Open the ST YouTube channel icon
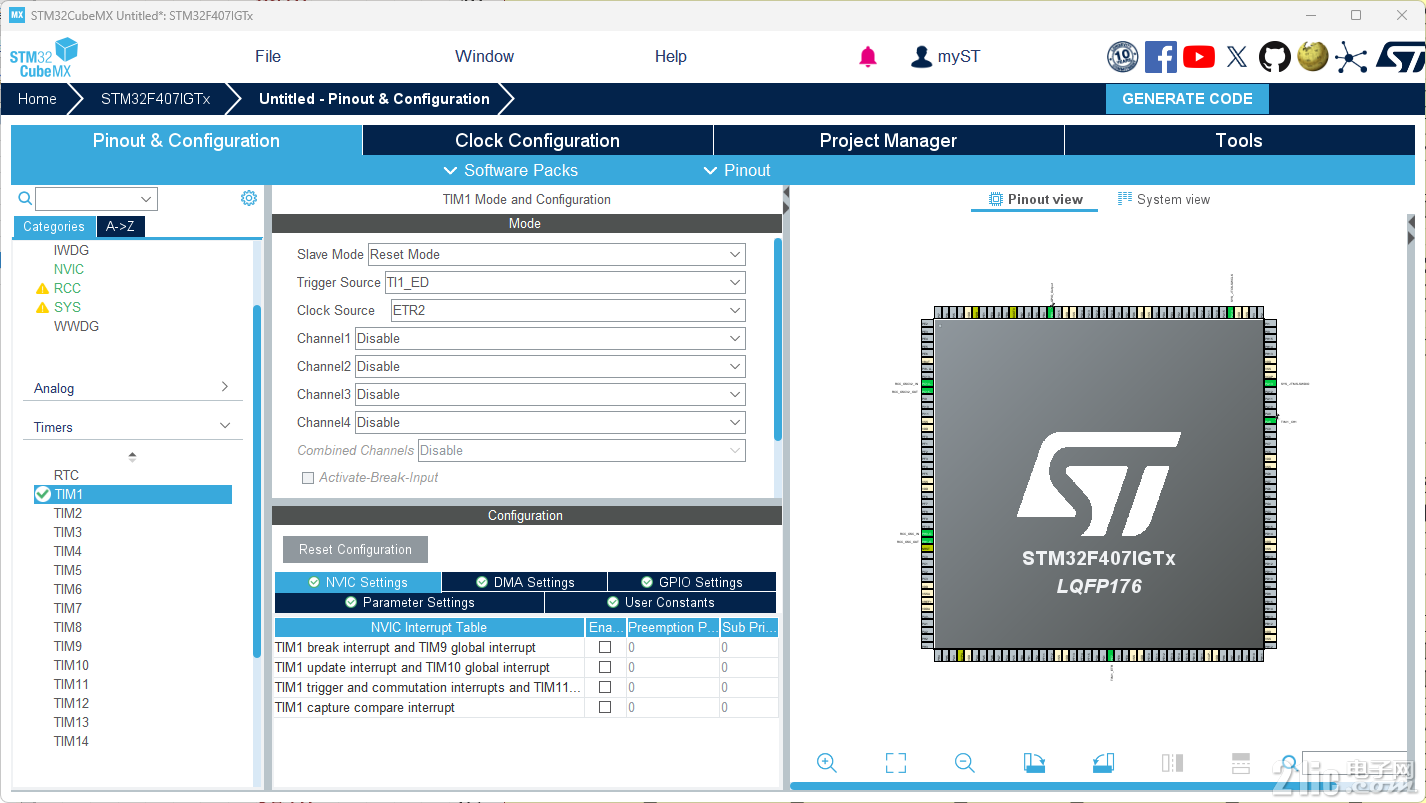 (x=1199, y=57)
